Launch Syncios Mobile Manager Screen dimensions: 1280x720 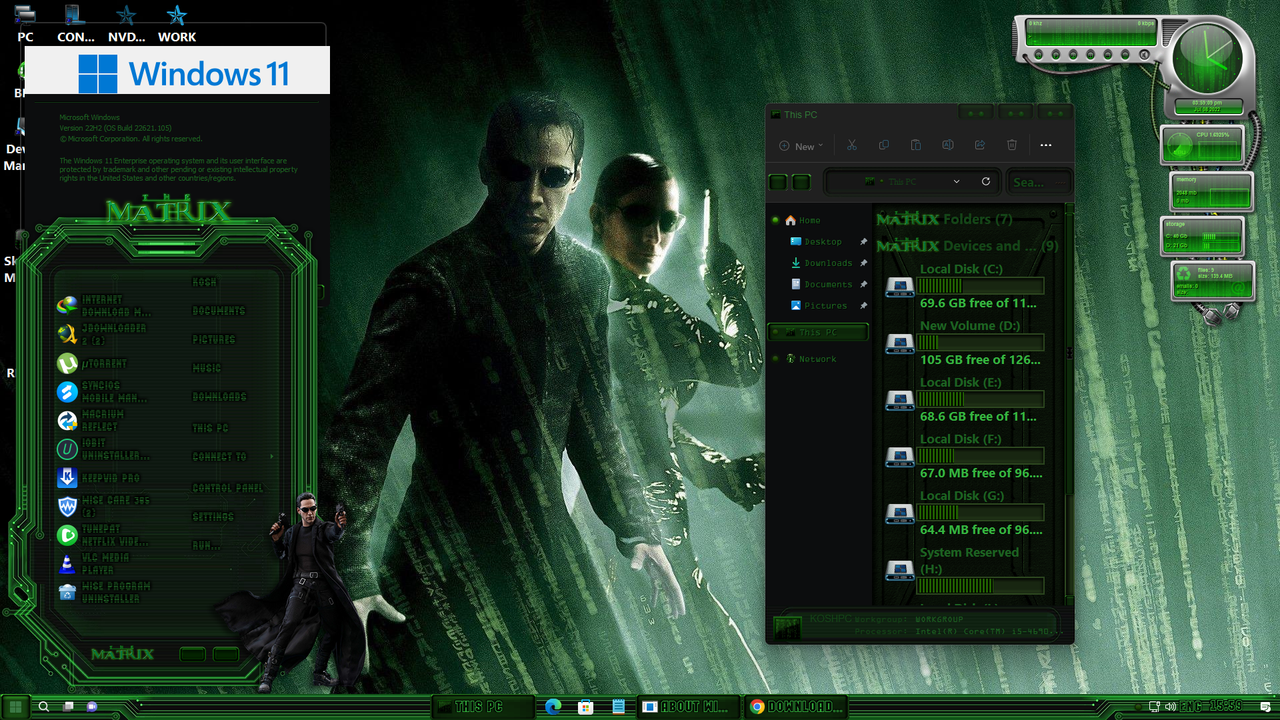103,392
